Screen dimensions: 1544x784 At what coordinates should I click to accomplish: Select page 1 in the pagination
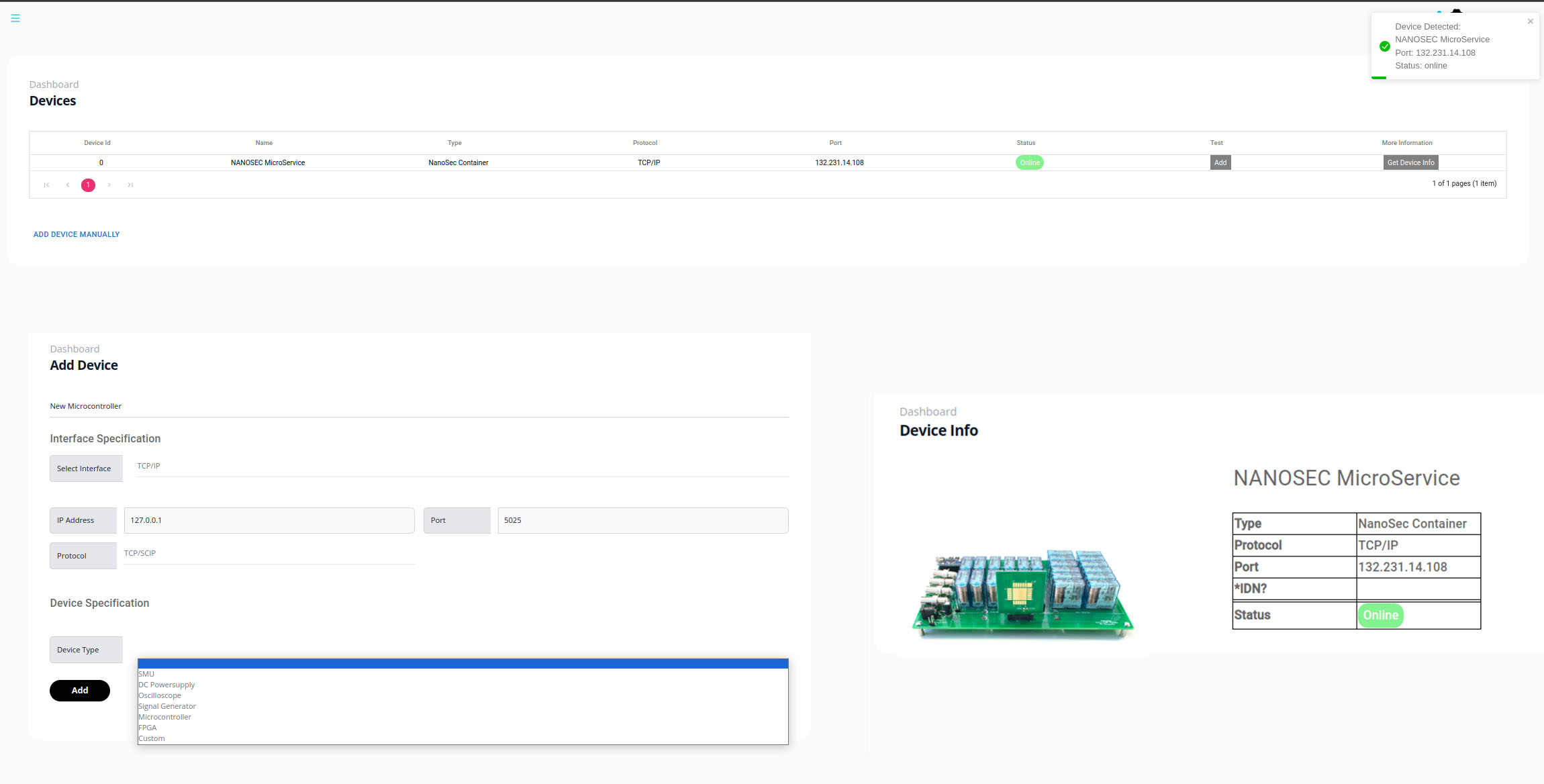88,185
